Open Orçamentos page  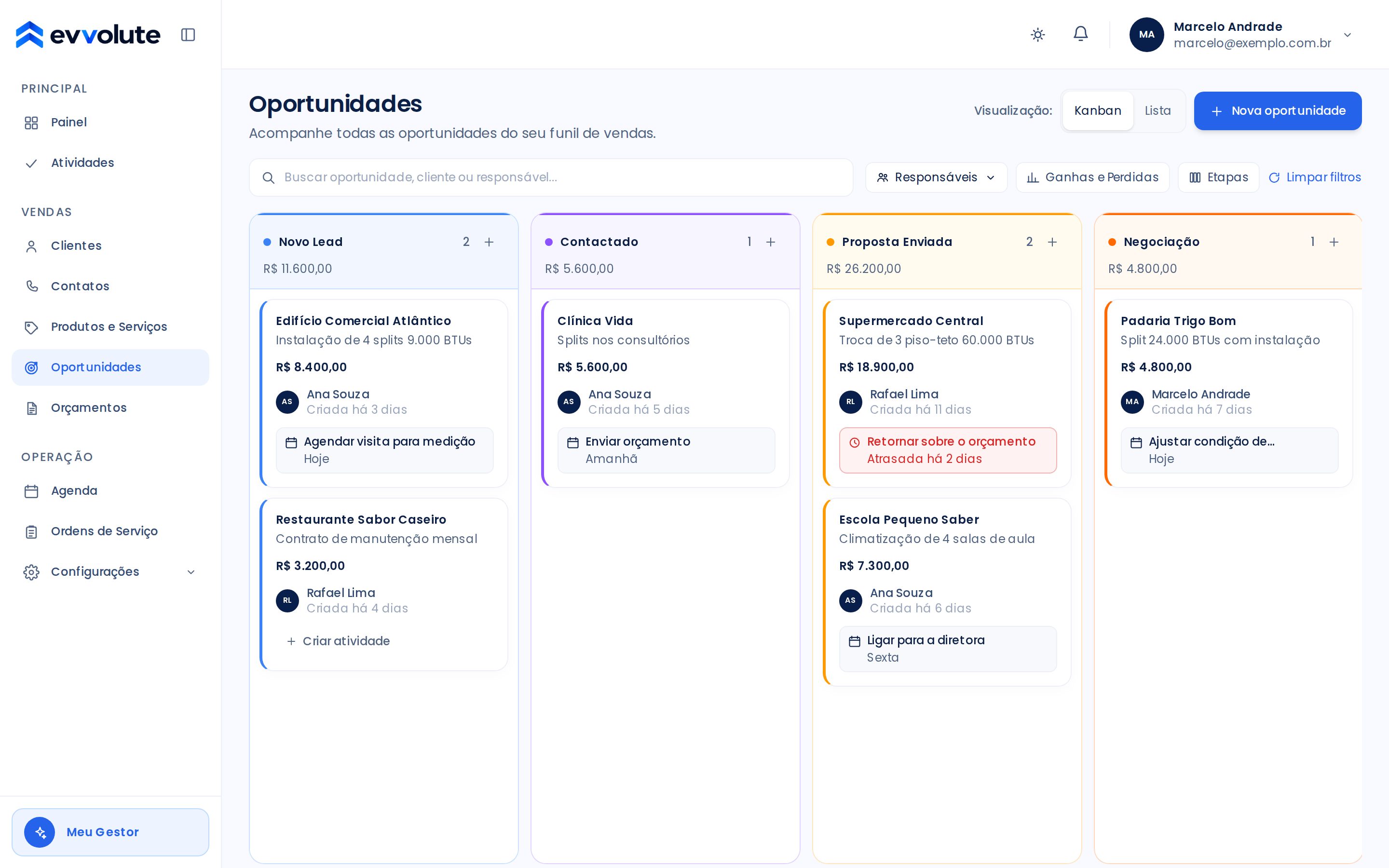[110, 407]
